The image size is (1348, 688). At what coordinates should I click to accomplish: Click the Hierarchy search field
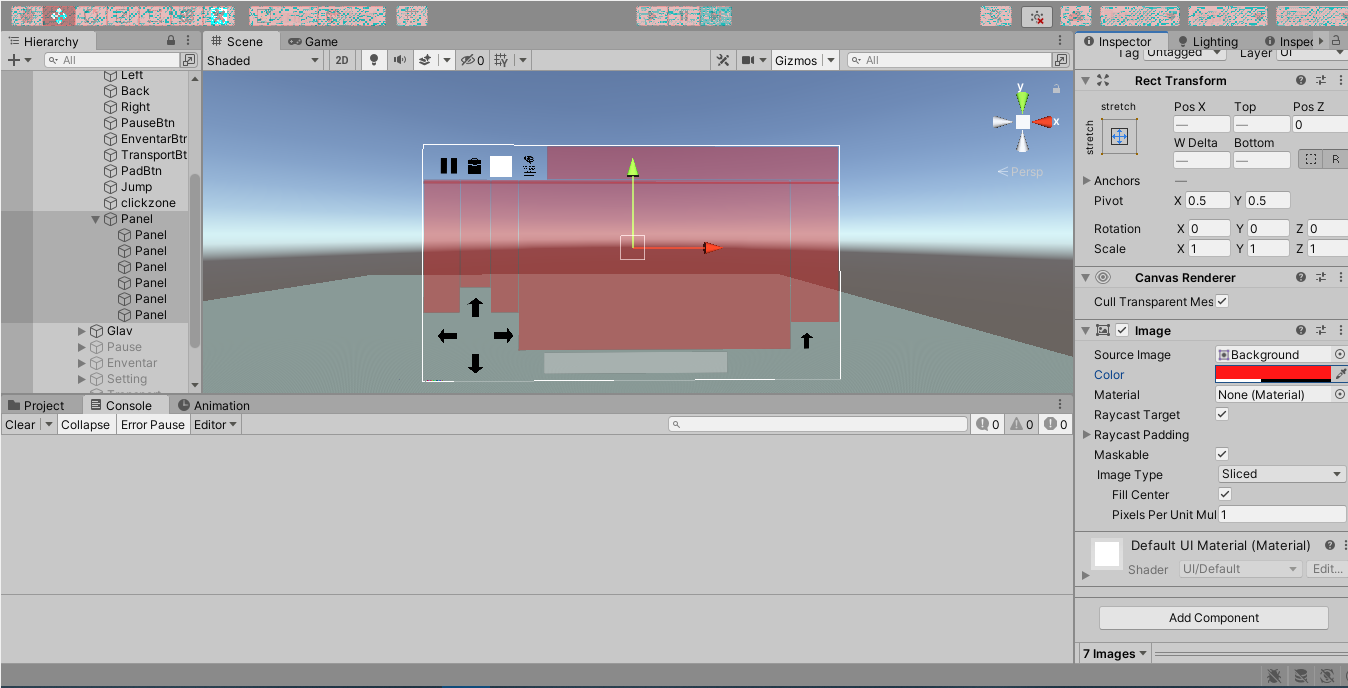pos(110,59)
